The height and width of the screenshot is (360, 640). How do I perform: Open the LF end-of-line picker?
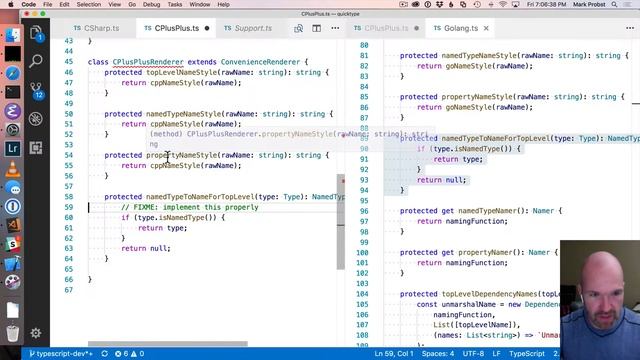[x=496, y=353]
